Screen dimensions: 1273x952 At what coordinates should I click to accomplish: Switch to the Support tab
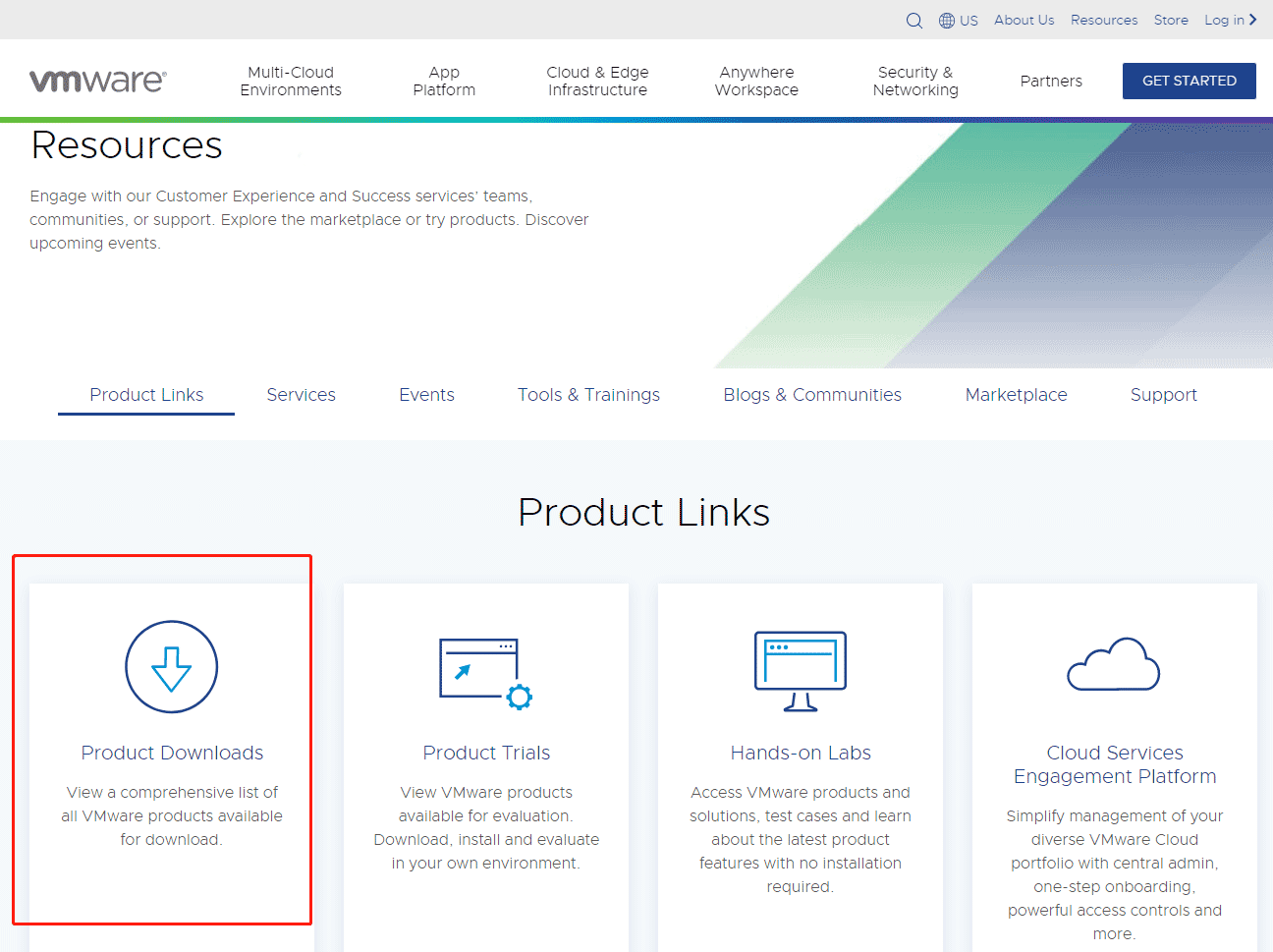1163,395
